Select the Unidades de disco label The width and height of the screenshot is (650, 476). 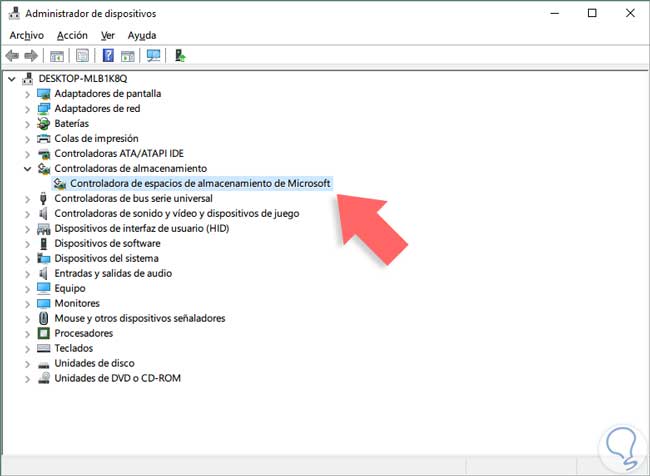(x=95, y=363)
